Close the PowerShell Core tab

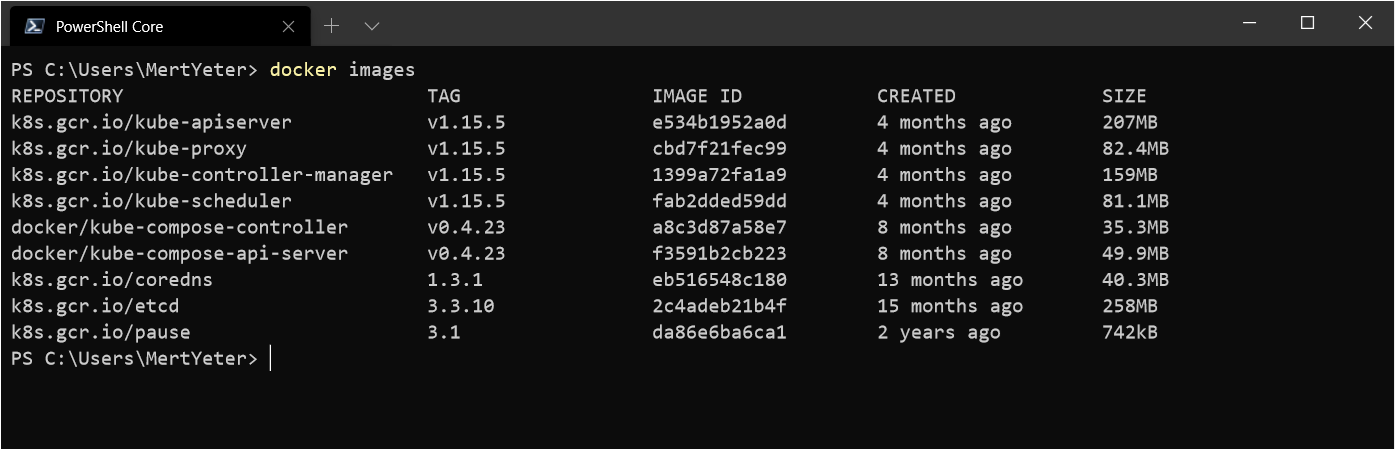pyautogui.click(x=289, y=26)
